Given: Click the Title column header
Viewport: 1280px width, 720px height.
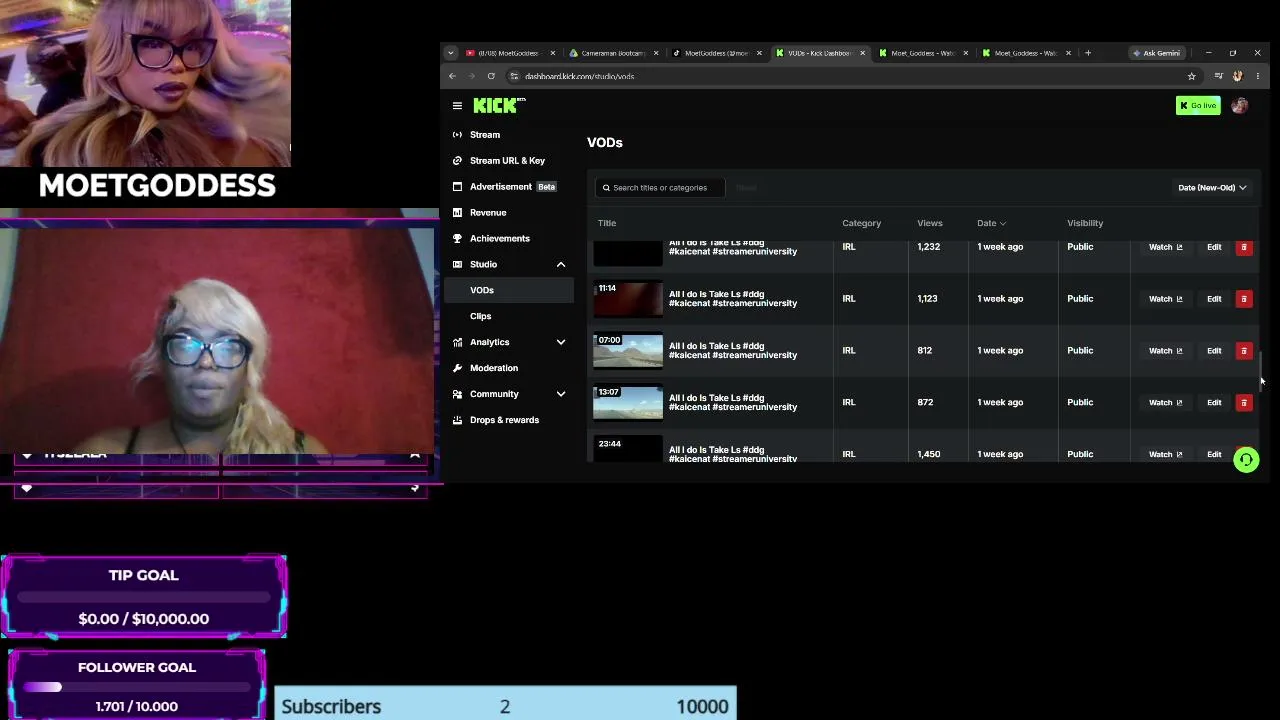Looking at the screenshot, I should (x=607, y=223).
